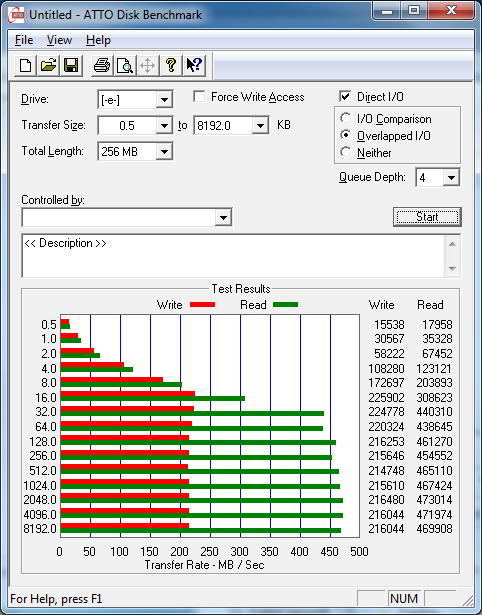Activate the context help arrow-question icon

tap(194, 65)
